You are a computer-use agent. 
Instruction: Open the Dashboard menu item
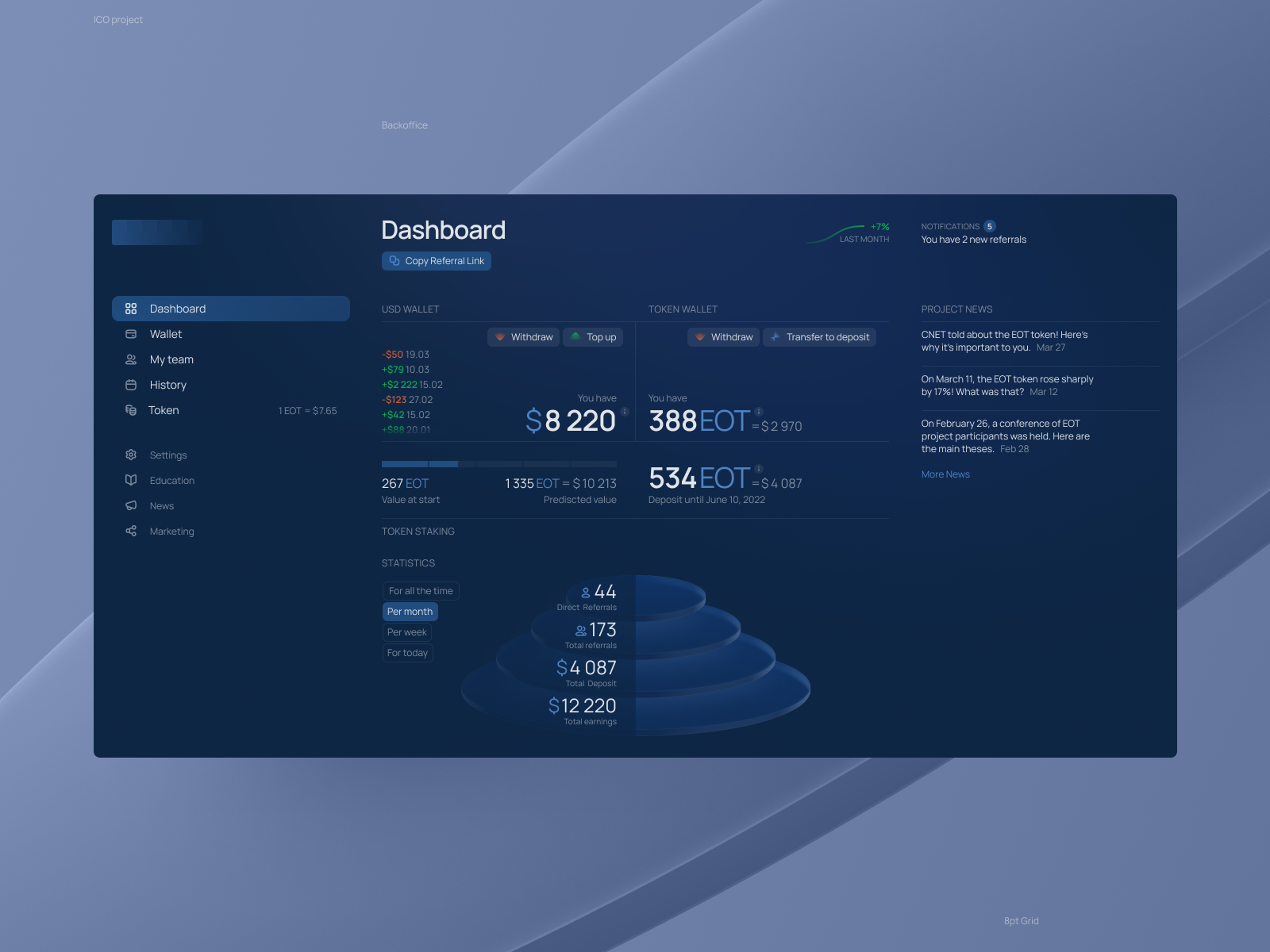pyautogui.click(x=231, y=309)
